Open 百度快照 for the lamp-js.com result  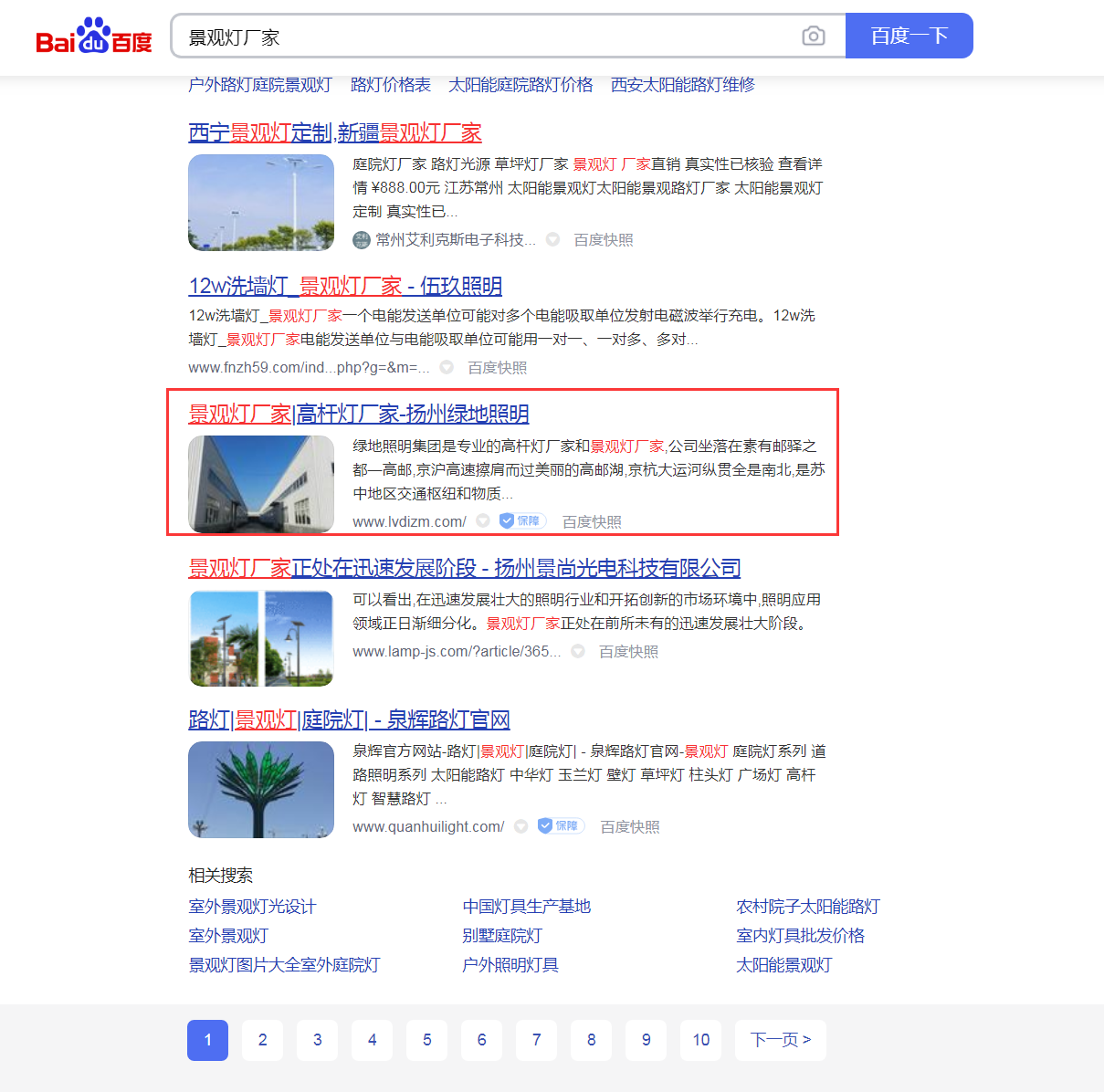[x=628, y=652]
